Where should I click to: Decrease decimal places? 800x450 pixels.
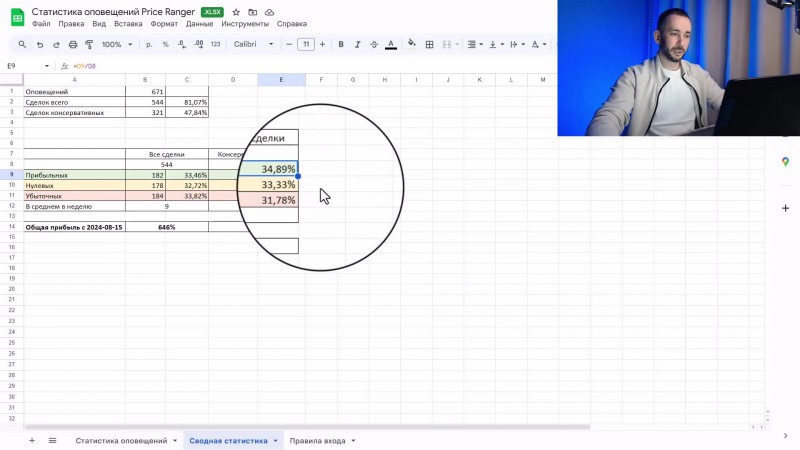tap(182, 44)
